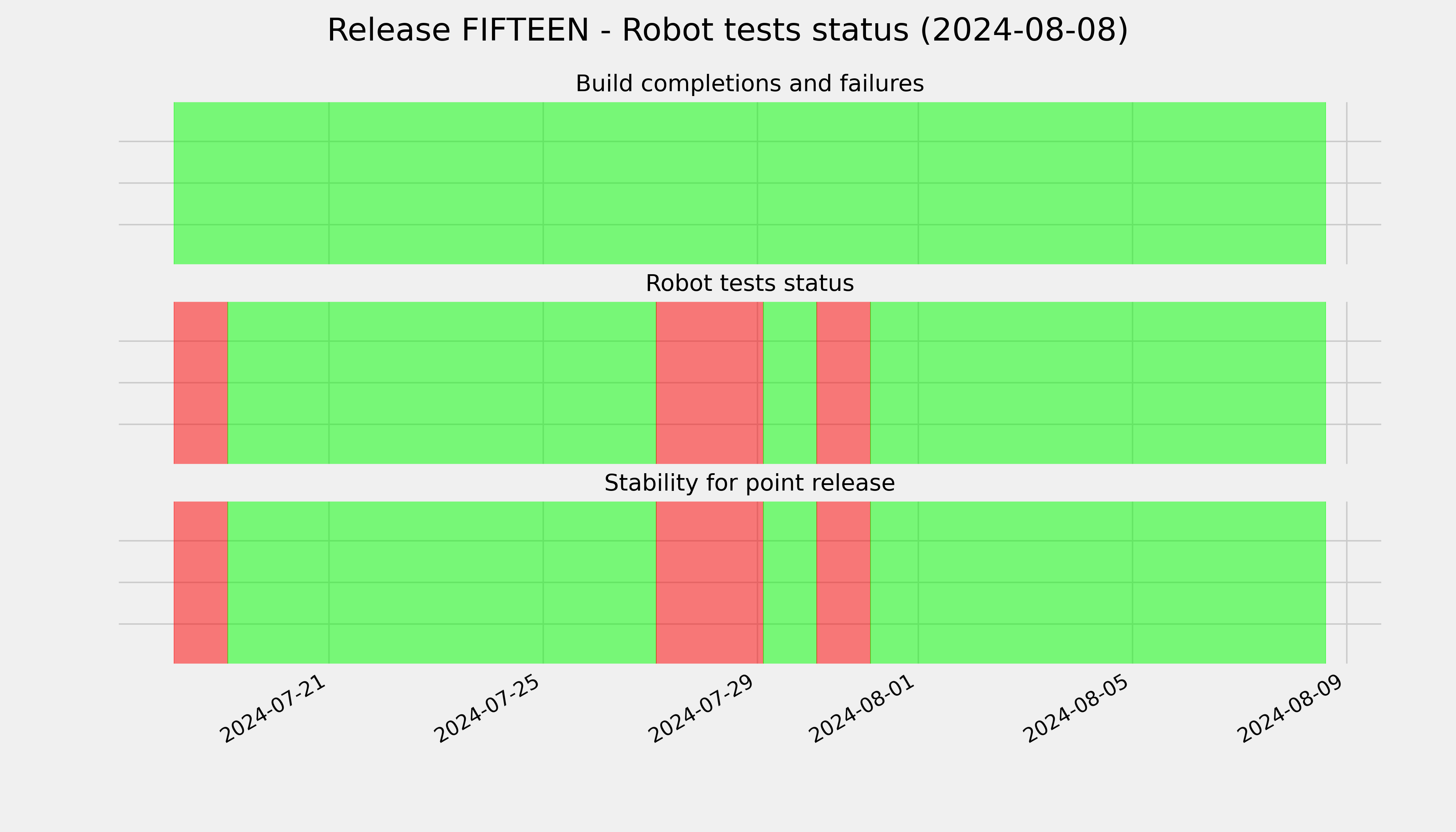Select last red segment in Robot tests status

point(843,383)
